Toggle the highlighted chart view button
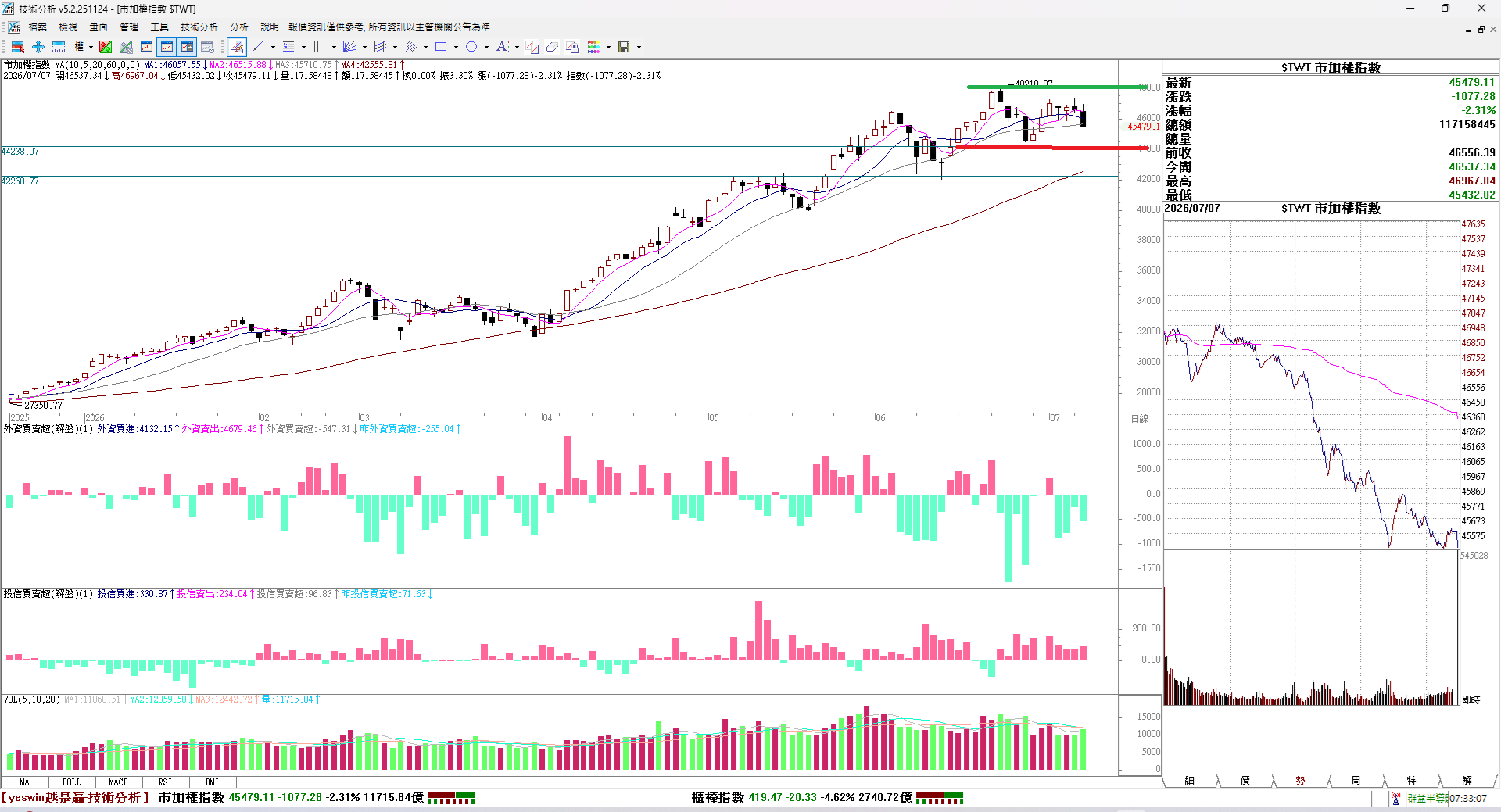The height and width of the screenshot is (812, 1501). click(167, 47)
